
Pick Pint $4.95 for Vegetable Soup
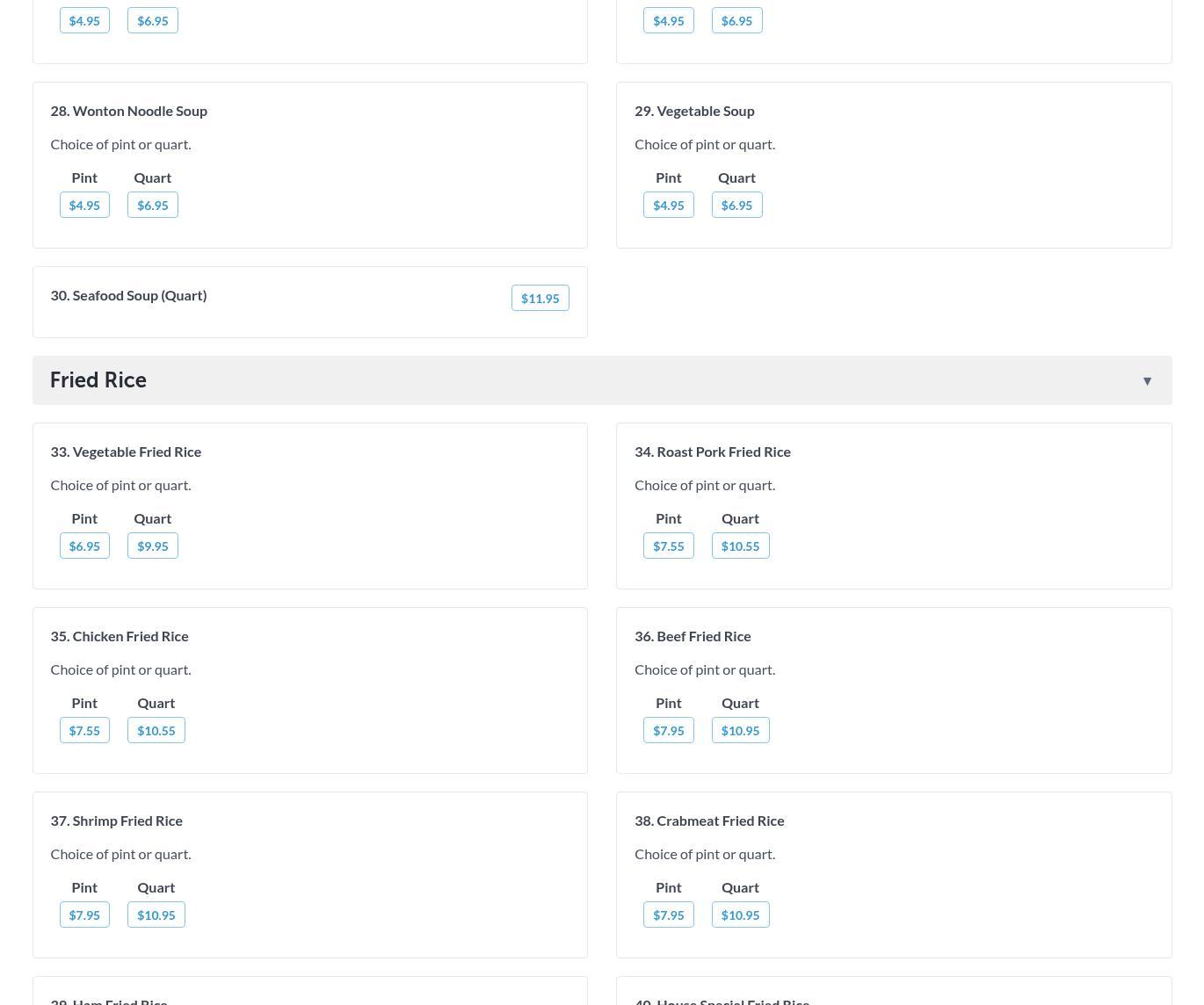(x=668, y=206)
